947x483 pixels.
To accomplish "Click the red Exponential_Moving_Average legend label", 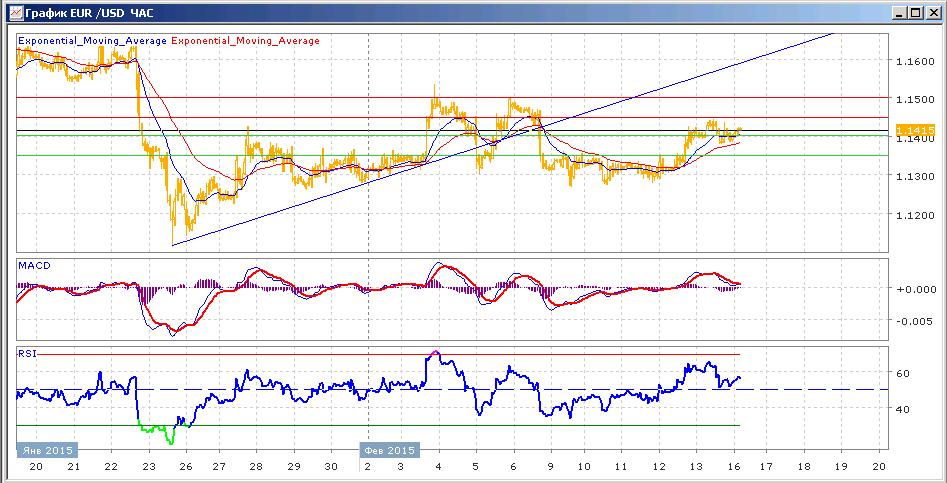I will tap(246, 41).
